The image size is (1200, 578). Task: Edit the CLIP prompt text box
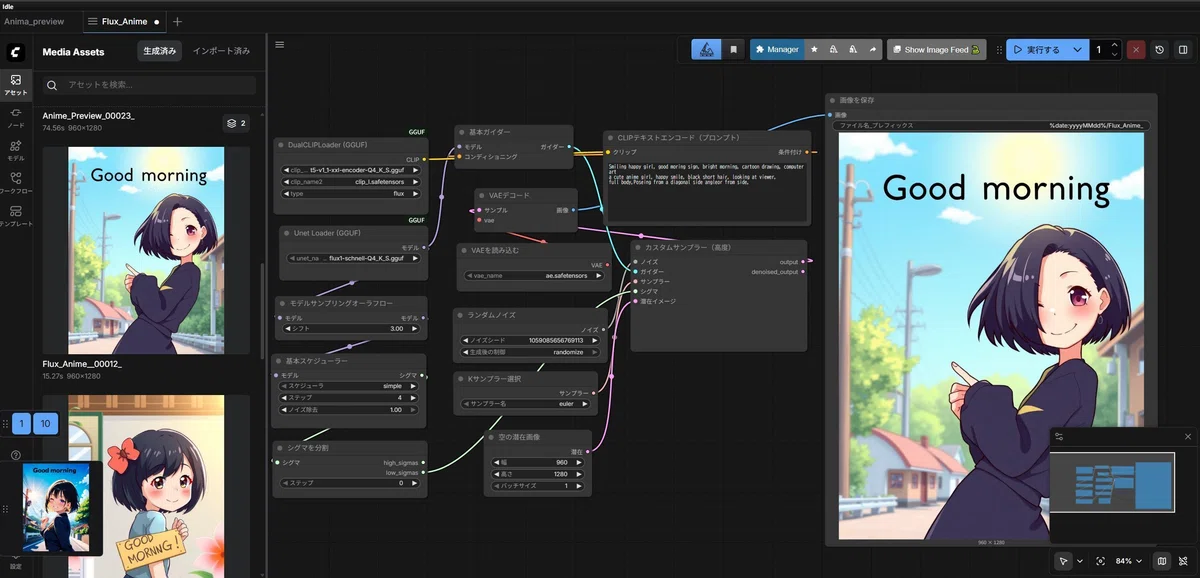(x=706, y=191)
